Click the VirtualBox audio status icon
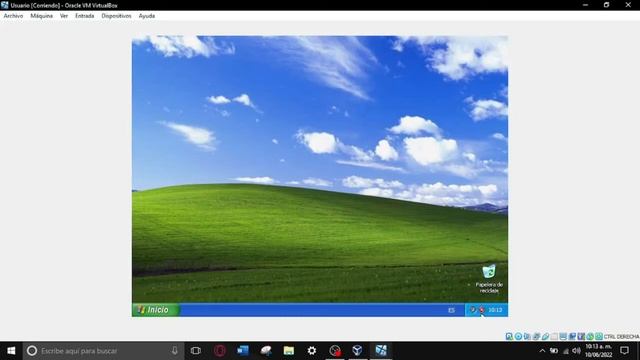This screenshot has height=360, width=640. (527, 336)
